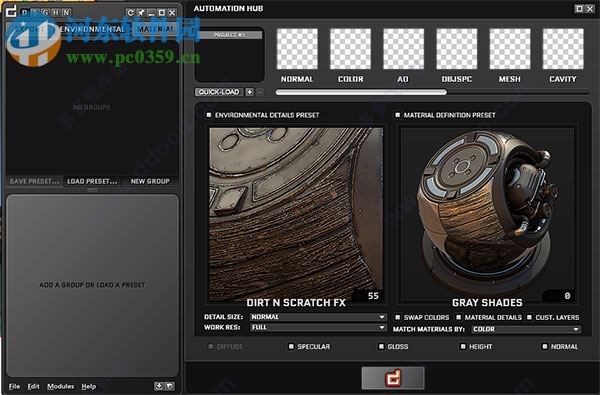Click the minus icon next to Quick-Load
600x395 pixels.
260,92
